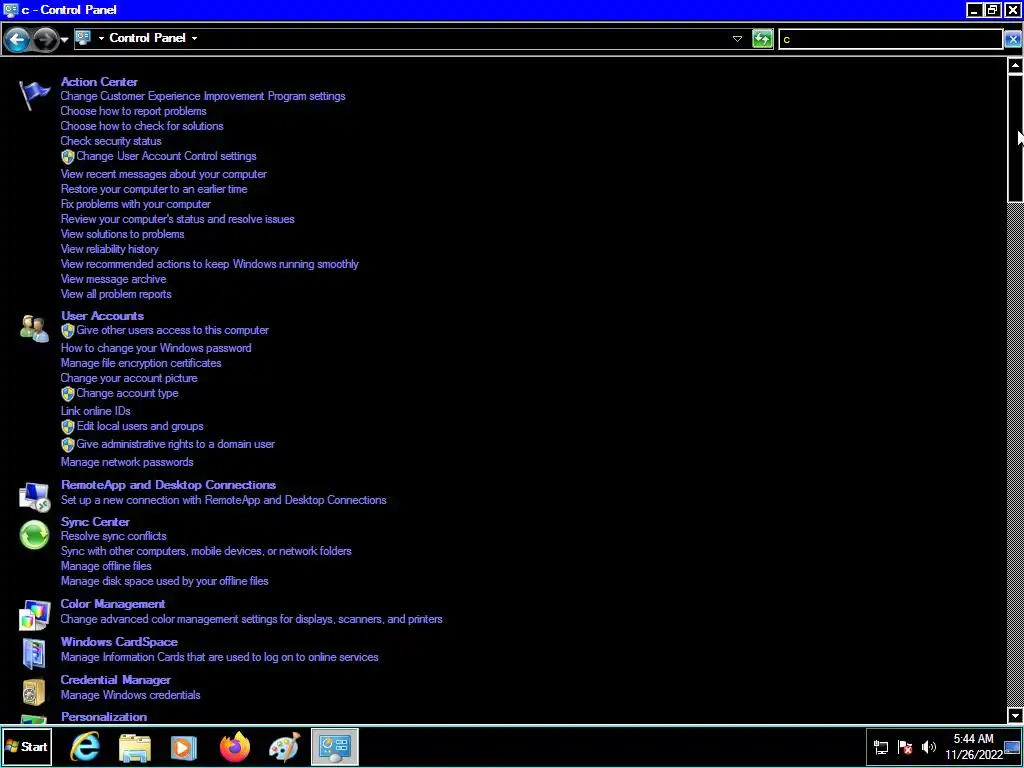Click Choose how to report problems
Screen dimensions: 1024x768
133,111
